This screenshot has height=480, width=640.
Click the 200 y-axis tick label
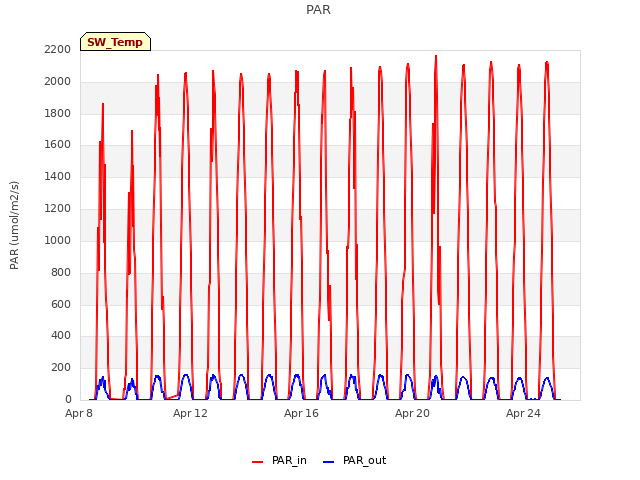tap(61, 368)
